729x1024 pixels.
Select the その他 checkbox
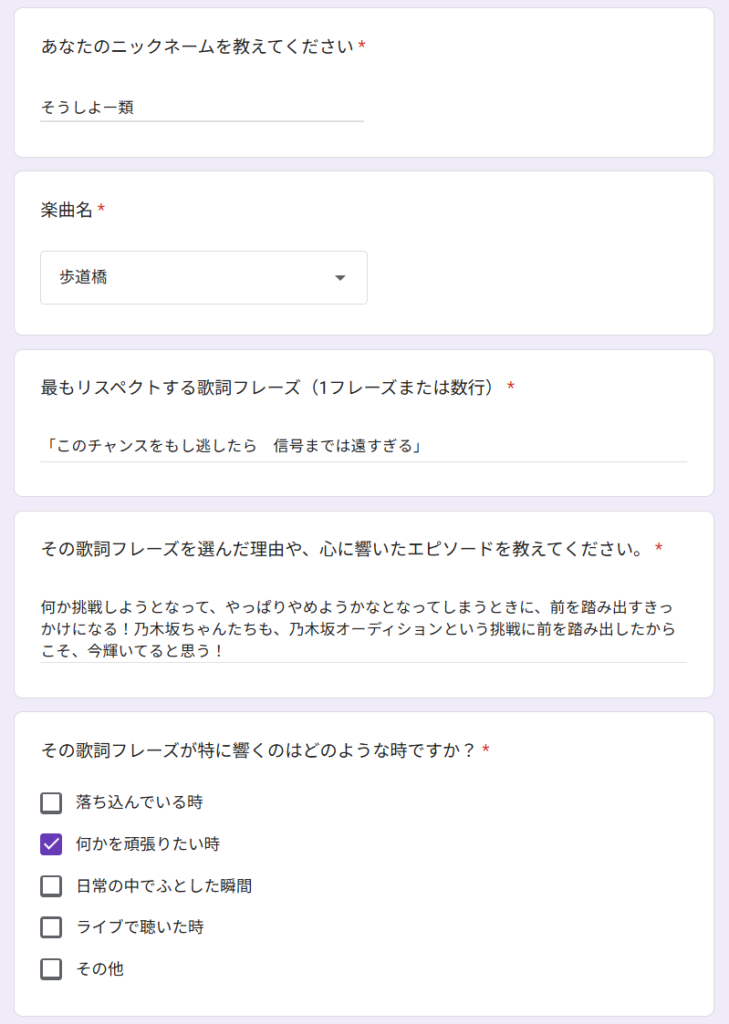click(51, 969)
